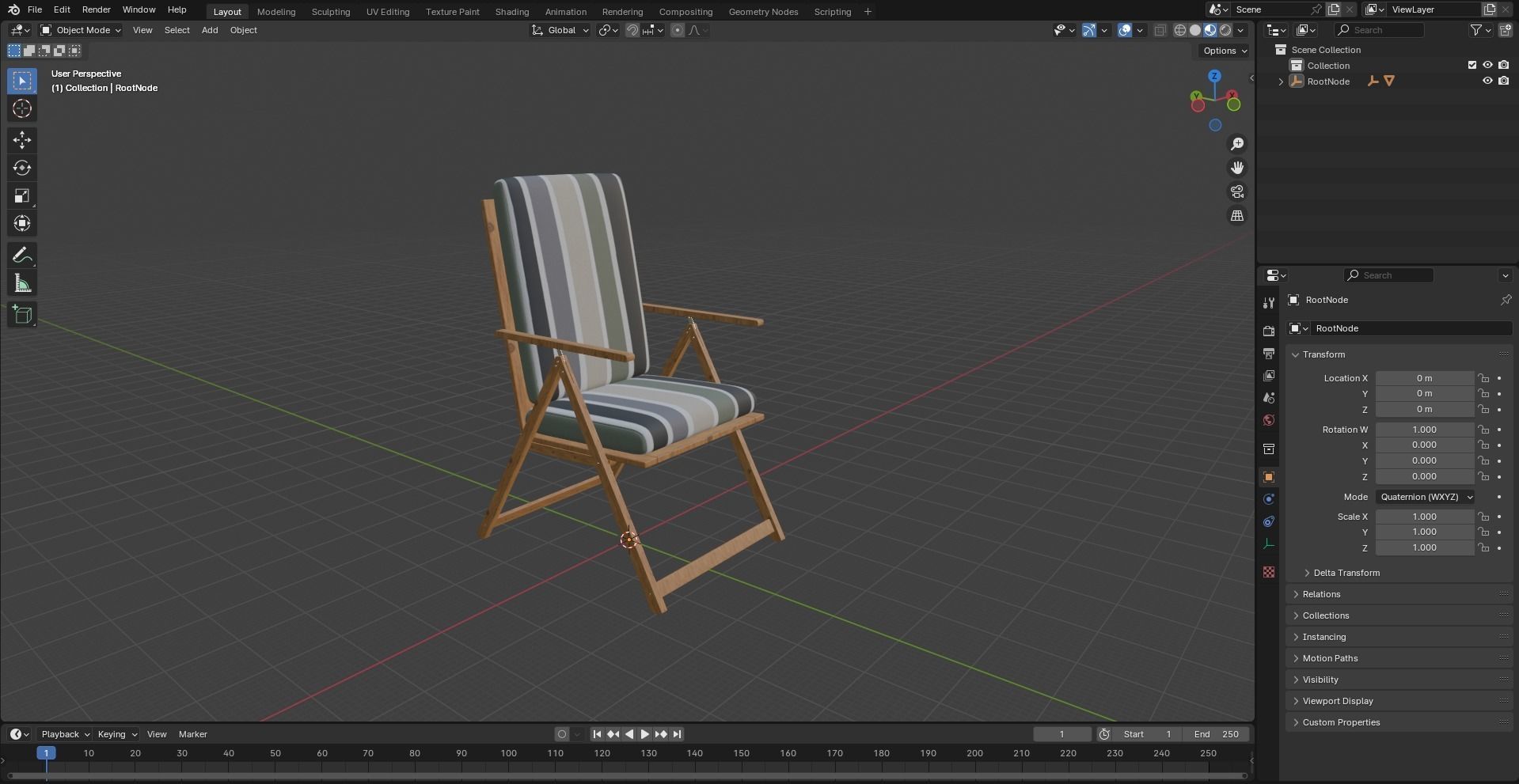
Task: Click the End frame 250 field
Action: [1216, 734]
